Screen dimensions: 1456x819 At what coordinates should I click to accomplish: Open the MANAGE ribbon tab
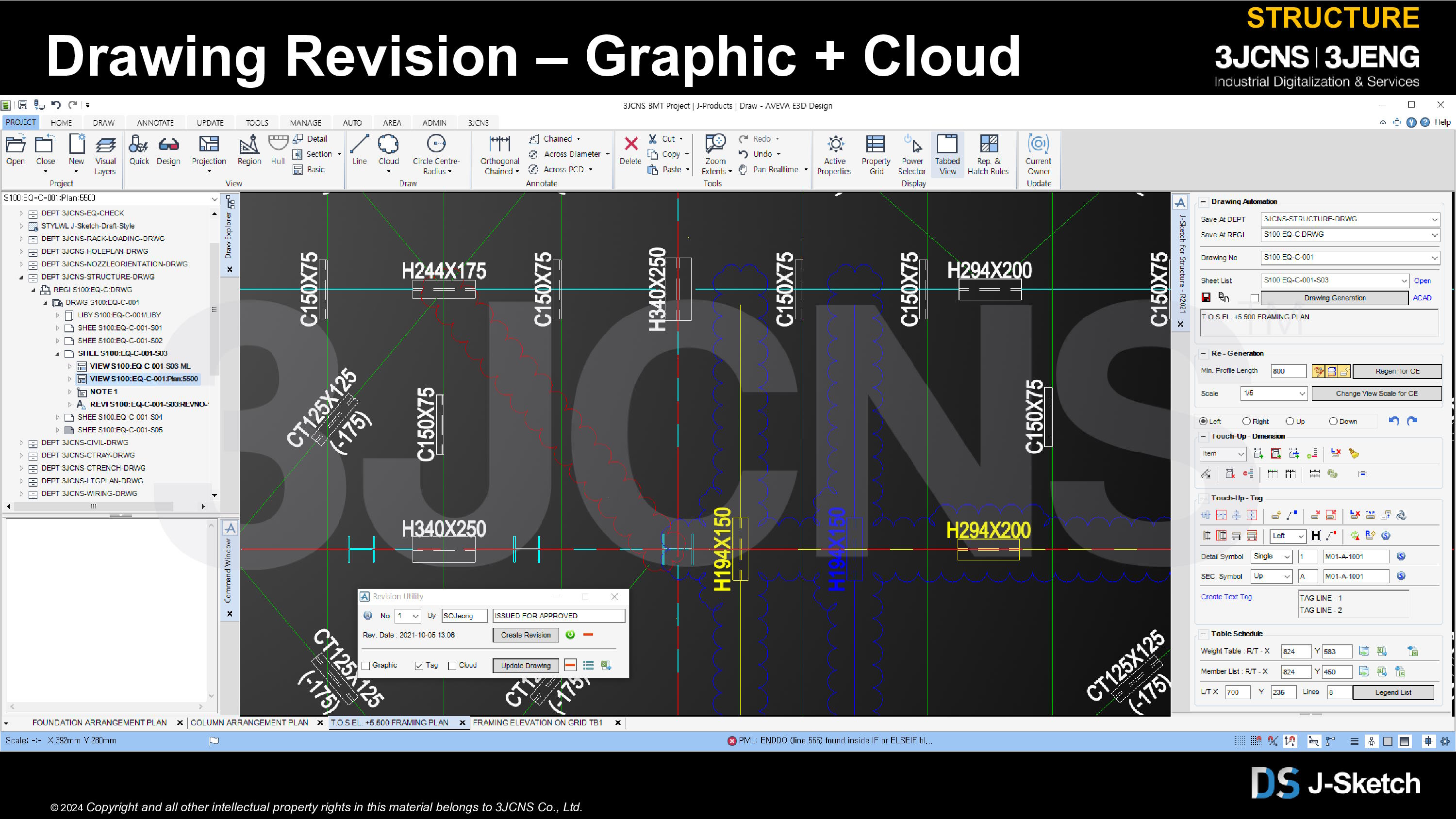tap(305, 123)
